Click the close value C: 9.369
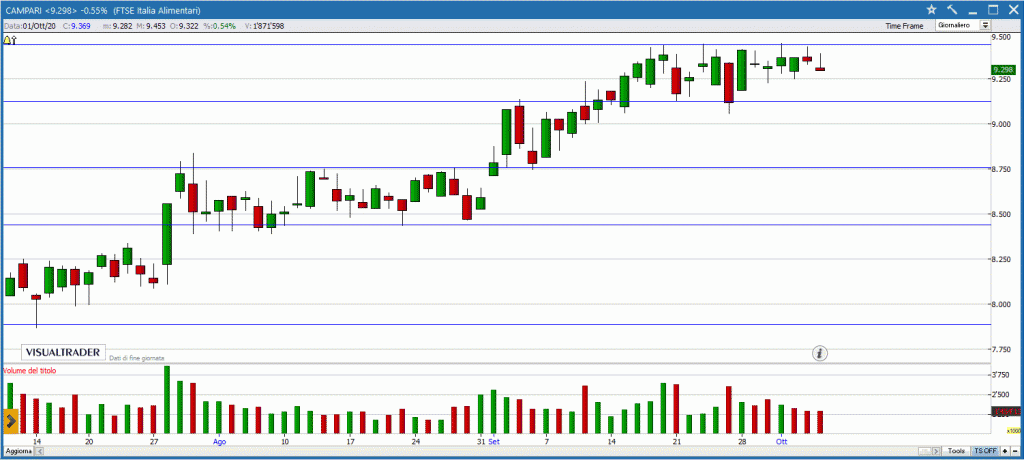The width and height of the screenshot is (1024, 460). 76,26
